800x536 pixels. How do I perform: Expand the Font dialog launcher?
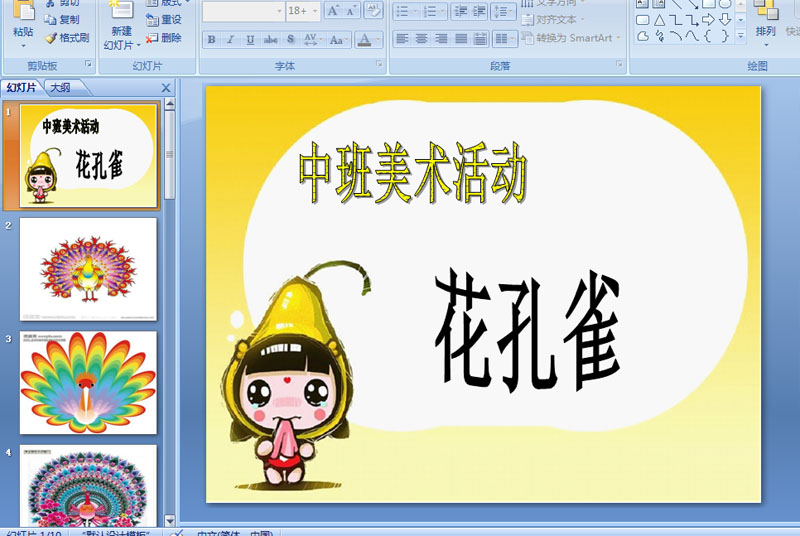pyautogui.click(x=379, y=64)
